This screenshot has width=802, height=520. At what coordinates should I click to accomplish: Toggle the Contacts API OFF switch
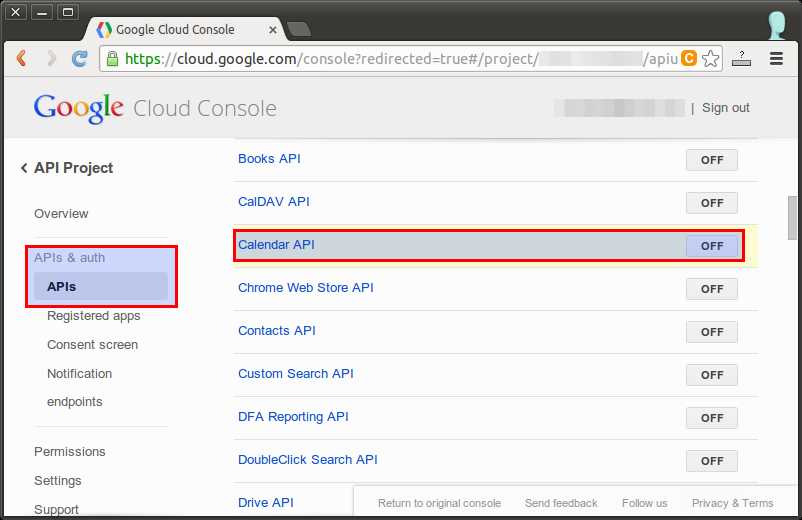point(711,332)
